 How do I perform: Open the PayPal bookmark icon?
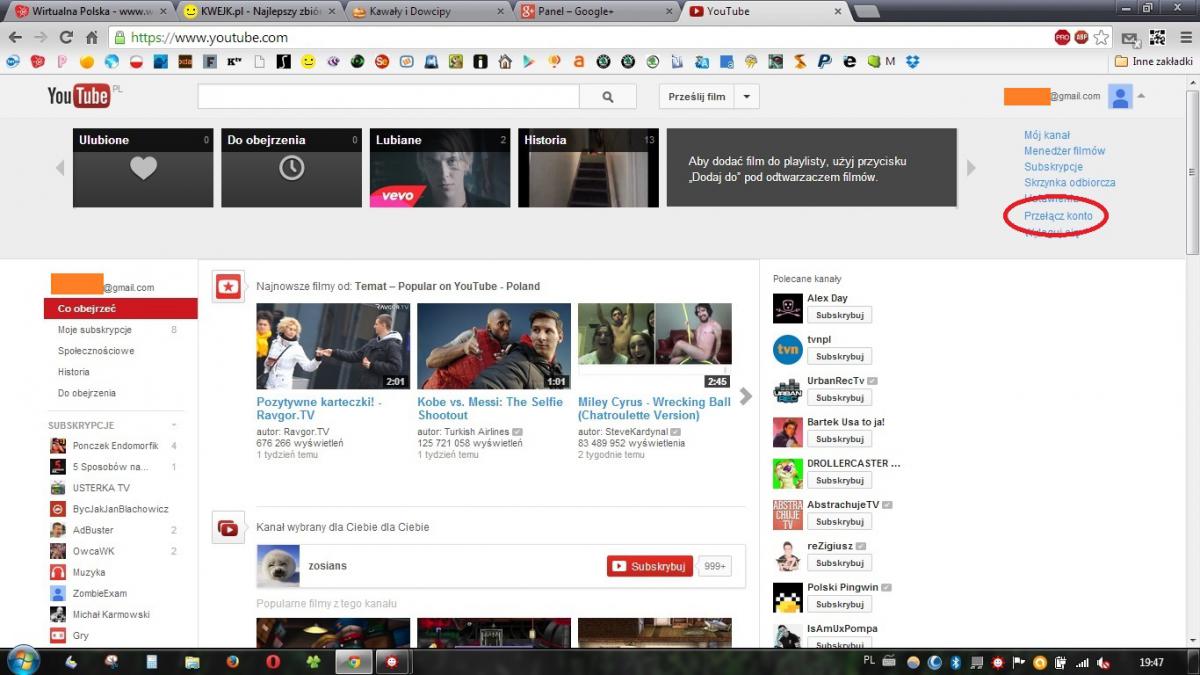(x=824, y=61)
